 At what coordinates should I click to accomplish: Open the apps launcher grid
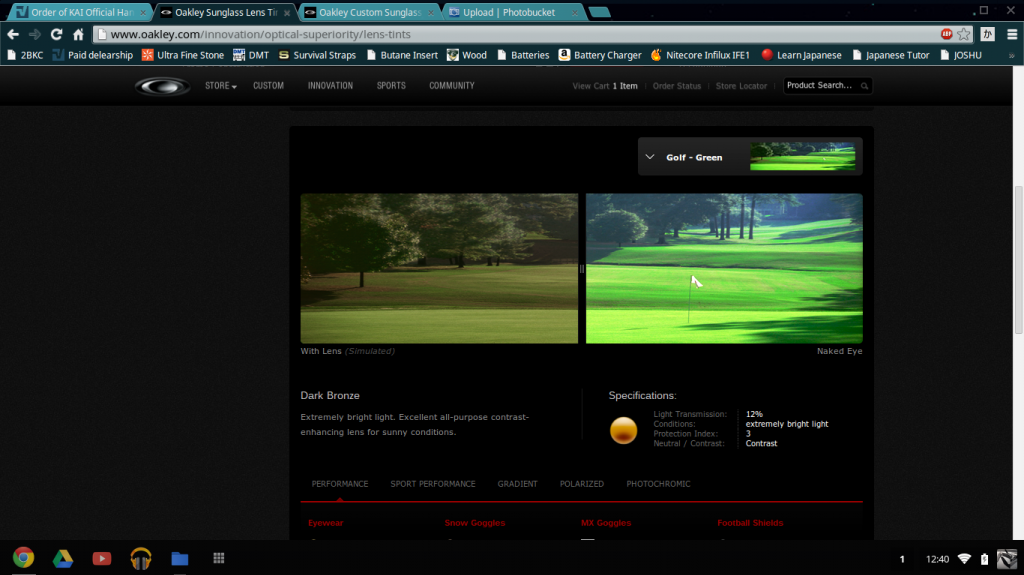(x=219, y=558)
